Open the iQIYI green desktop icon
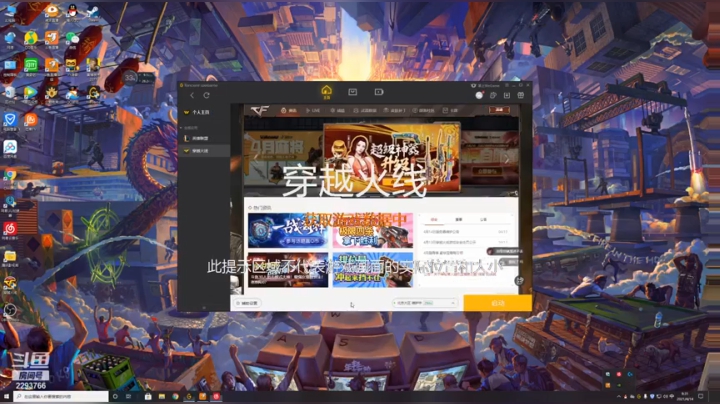 [x=31, y=67]
